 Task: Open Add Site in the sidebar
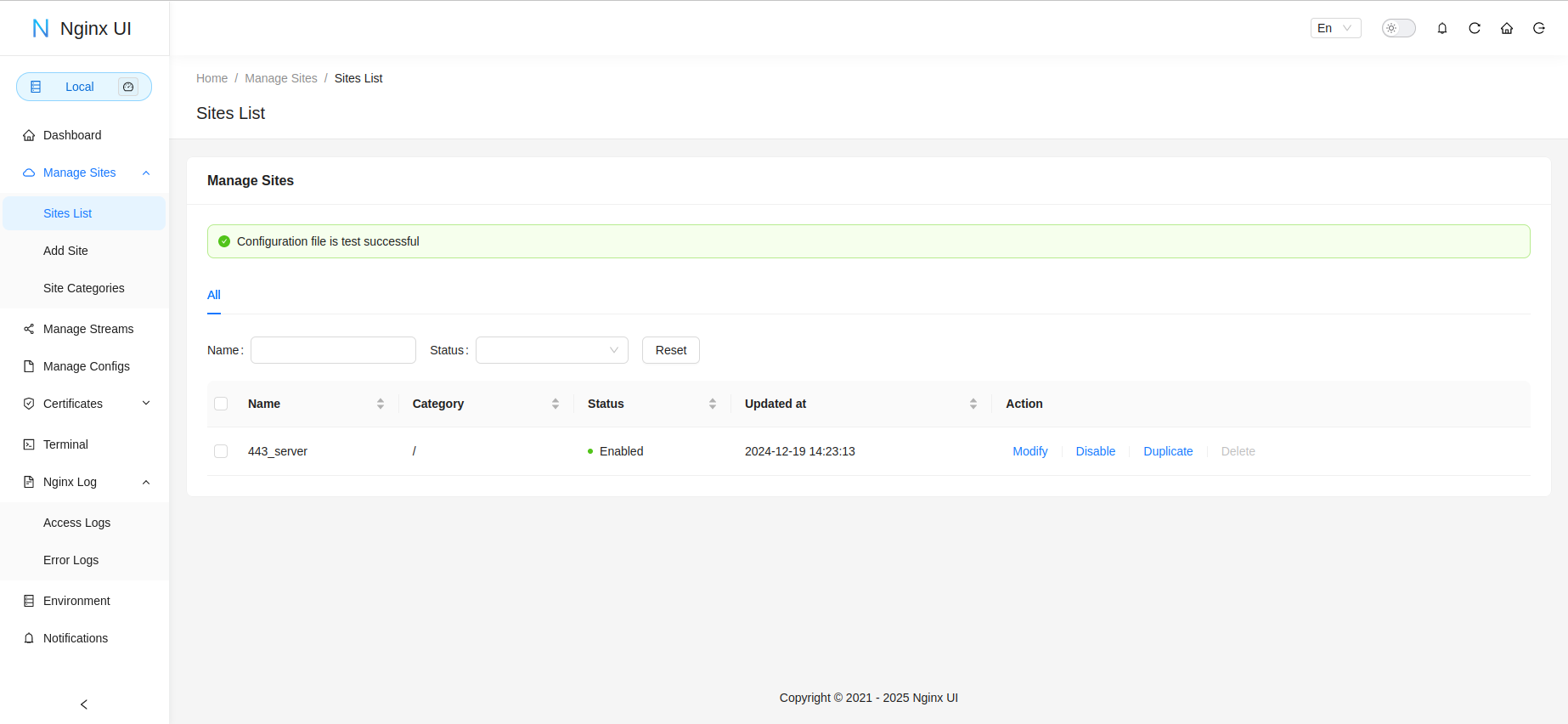65,251
